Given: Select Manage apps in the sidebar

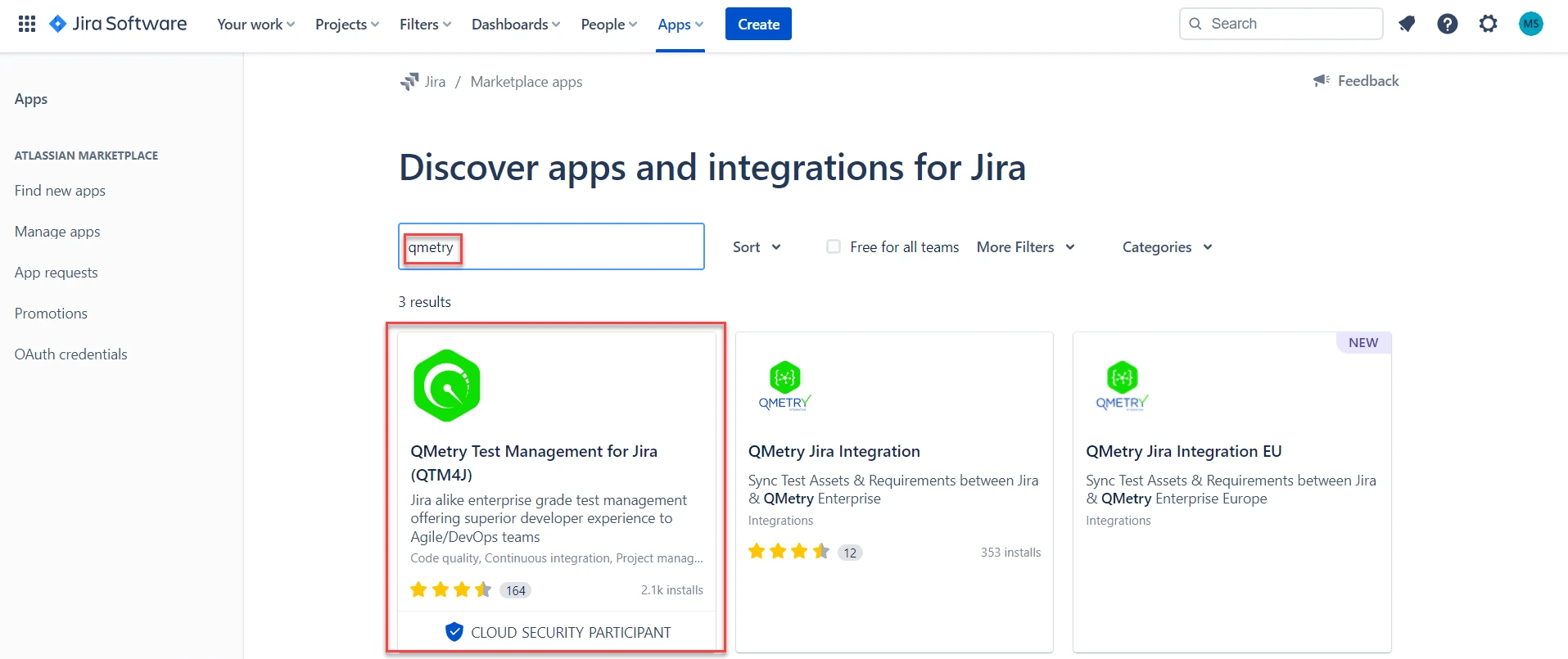Looking at the screenshot, I should pos(57,232).
